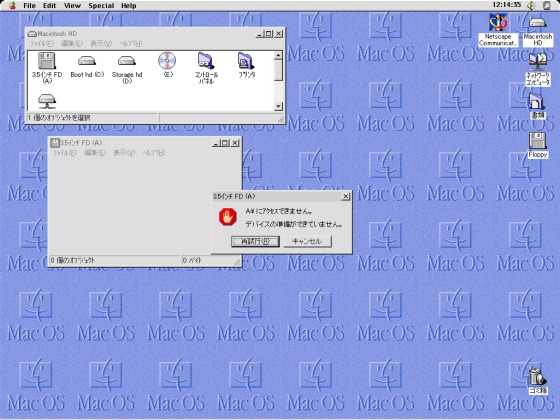The image size is (560, 420).
Task: Select the Boot hd (C:) drive icon
Action: (x=87, y=61)
